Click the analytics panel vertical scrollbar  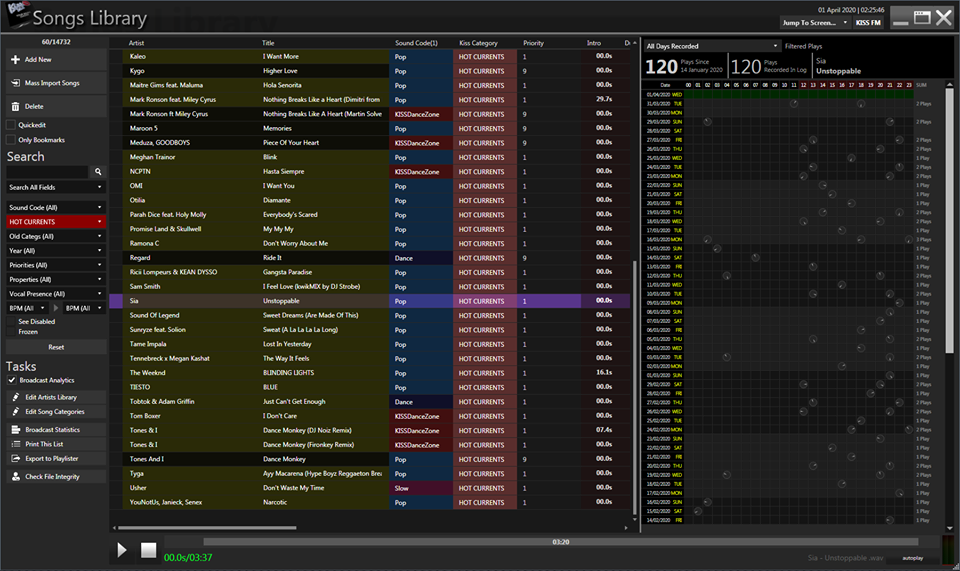click(x=950, y=220)
